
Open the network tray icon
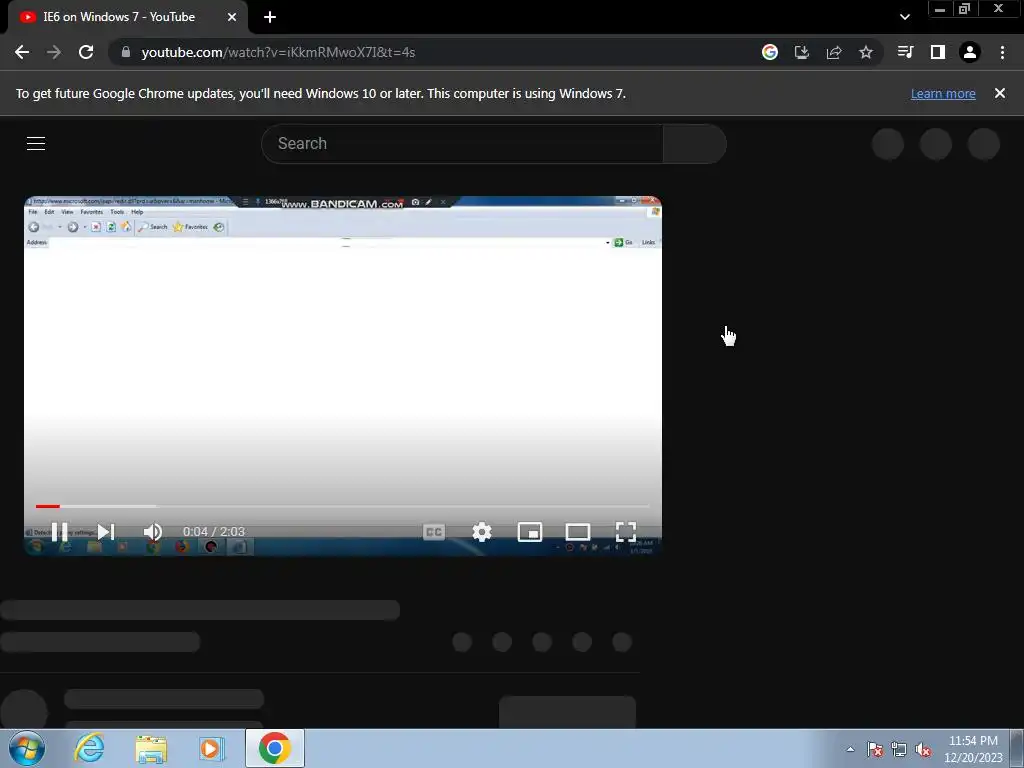(899, 749)
